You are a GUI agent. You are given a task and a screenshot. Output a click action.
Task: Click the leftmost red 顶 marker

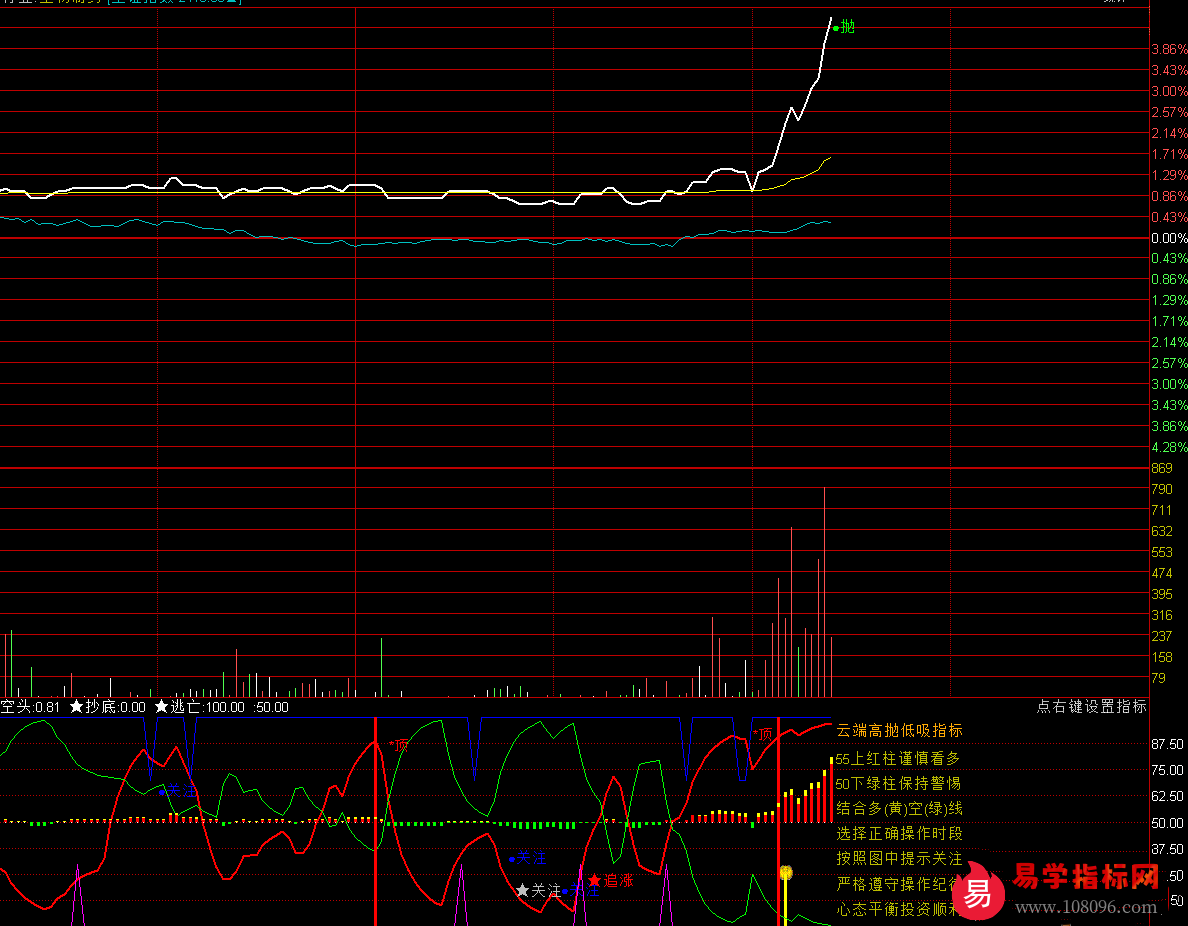click(x=399, y=745)
